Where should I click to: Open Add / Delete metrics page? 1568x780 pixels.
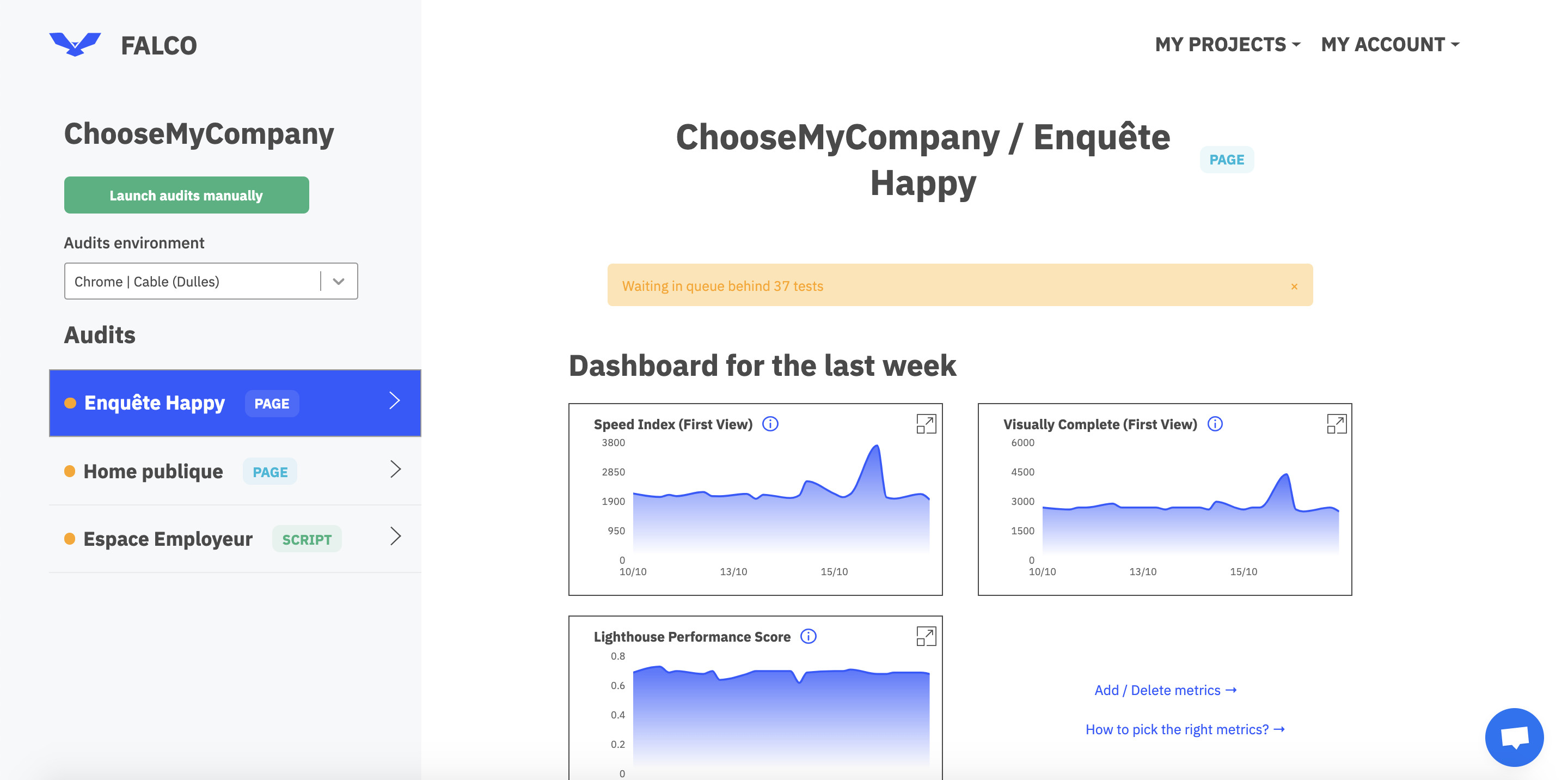coord(1164,690)
